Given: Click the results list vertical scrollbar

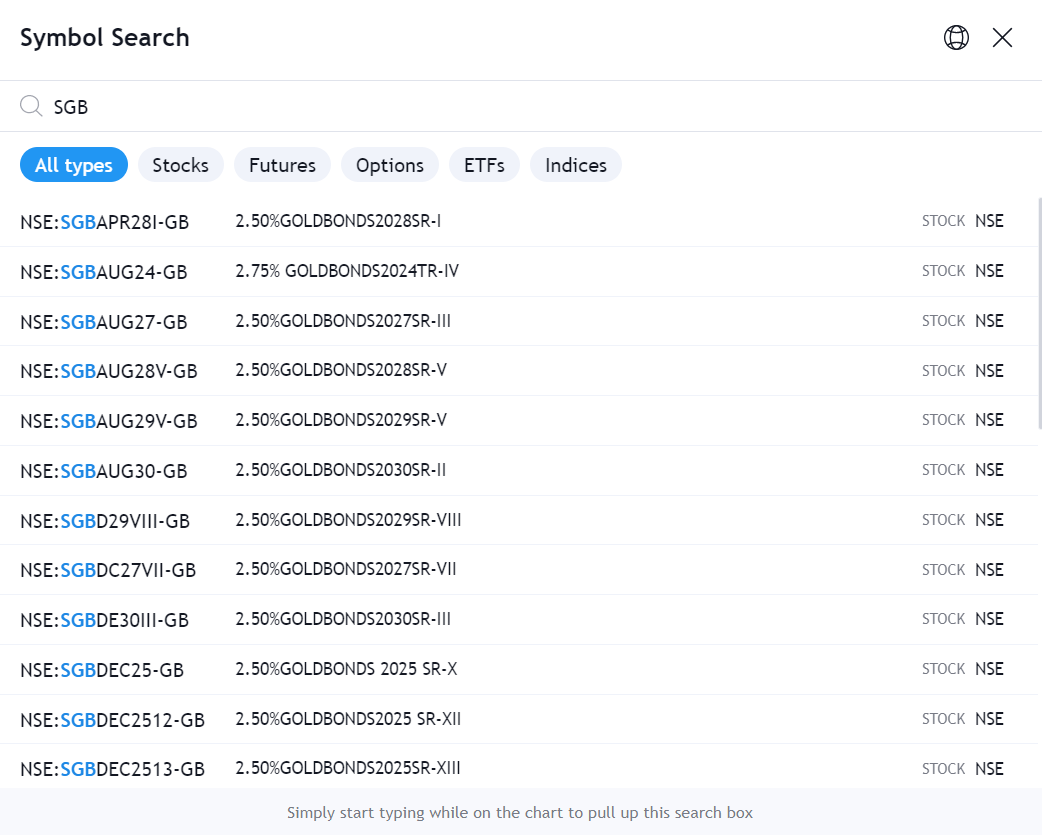Looking at the screenshot, I should pyautogui.click(x=1039, y=314).
